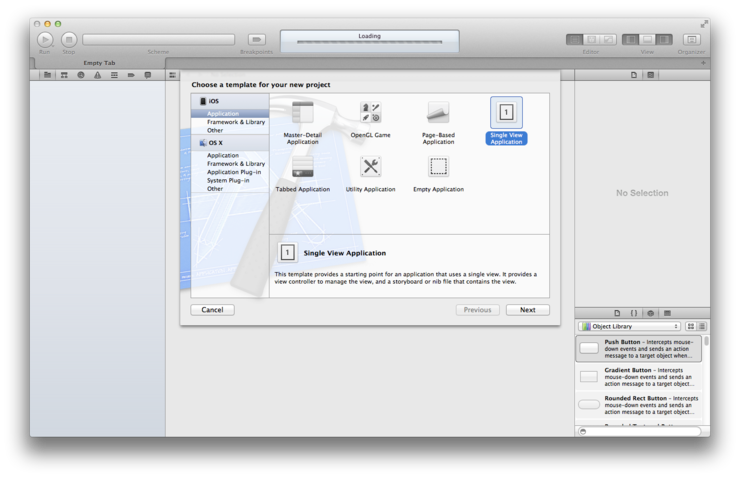Show the Quick Help inspector
Screen dimensions: 740x478
click(x=650, y=75)
